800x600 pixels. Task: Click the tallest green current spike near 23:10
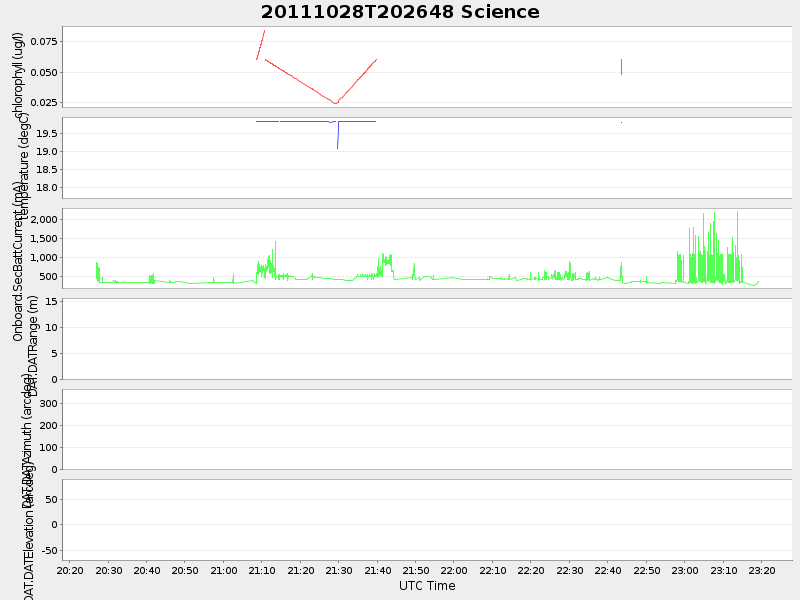click(x=737, y=247)
